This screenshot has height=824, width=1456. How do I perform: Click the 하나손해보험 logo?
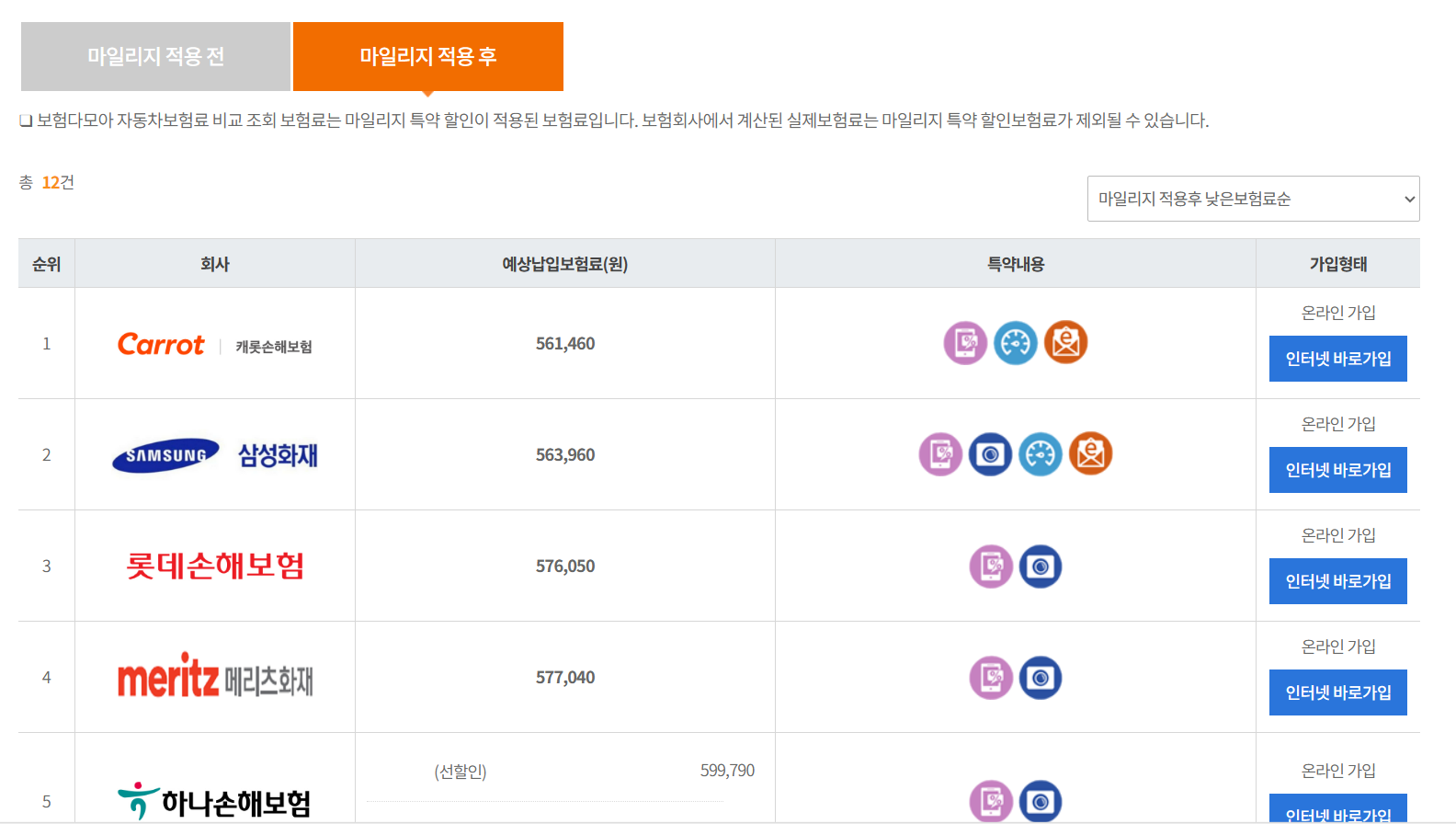tap(214, 802)
